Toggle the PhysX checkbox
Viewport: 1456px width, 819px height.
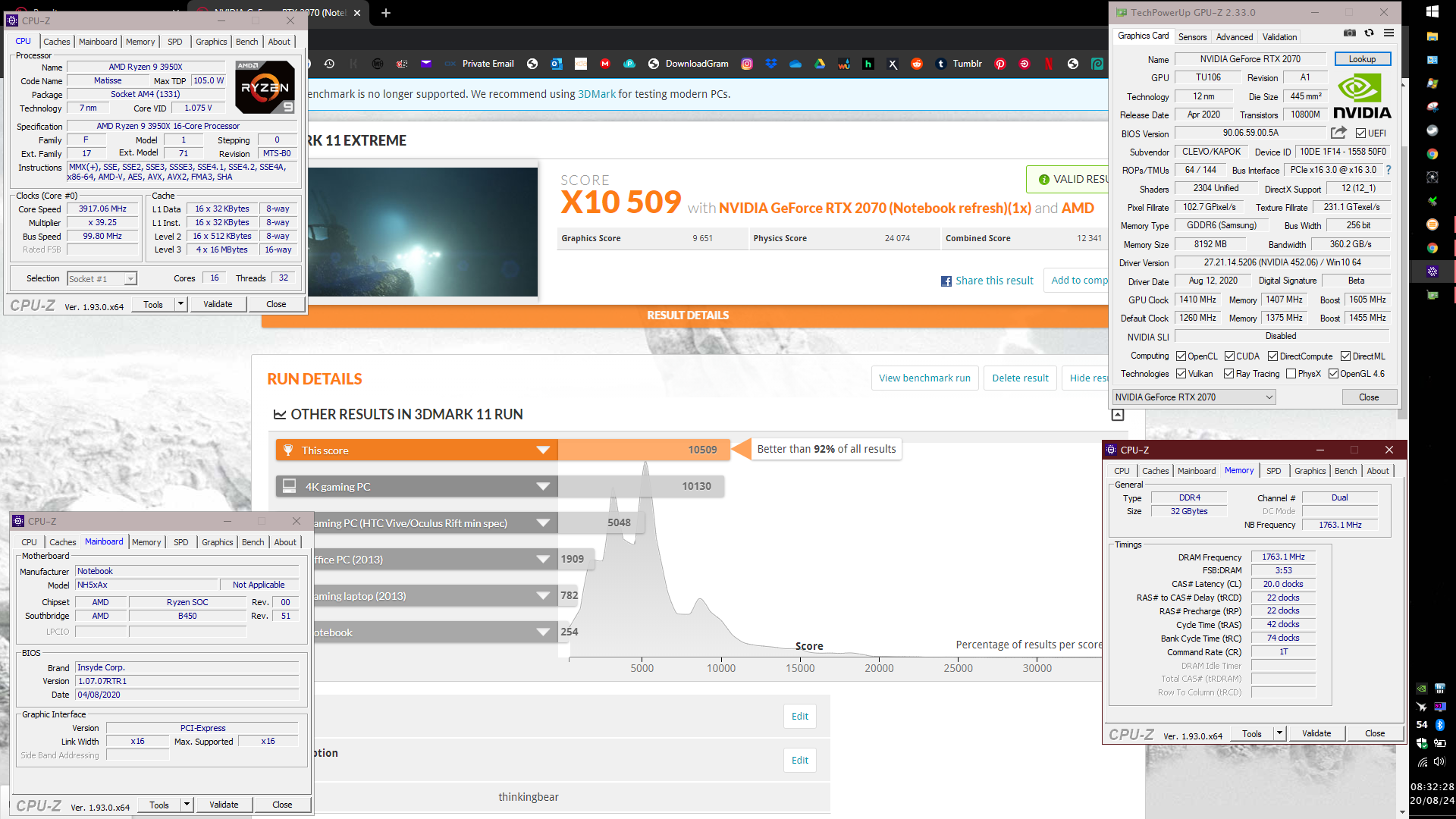point(1291,374)
